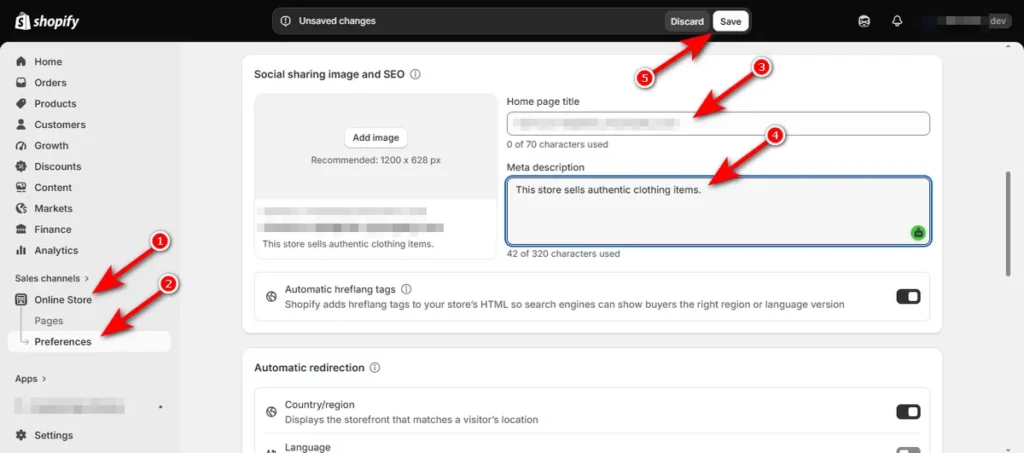
Task: Click info icon next to Automatic redirection
Action: click(x=375, y=367)
